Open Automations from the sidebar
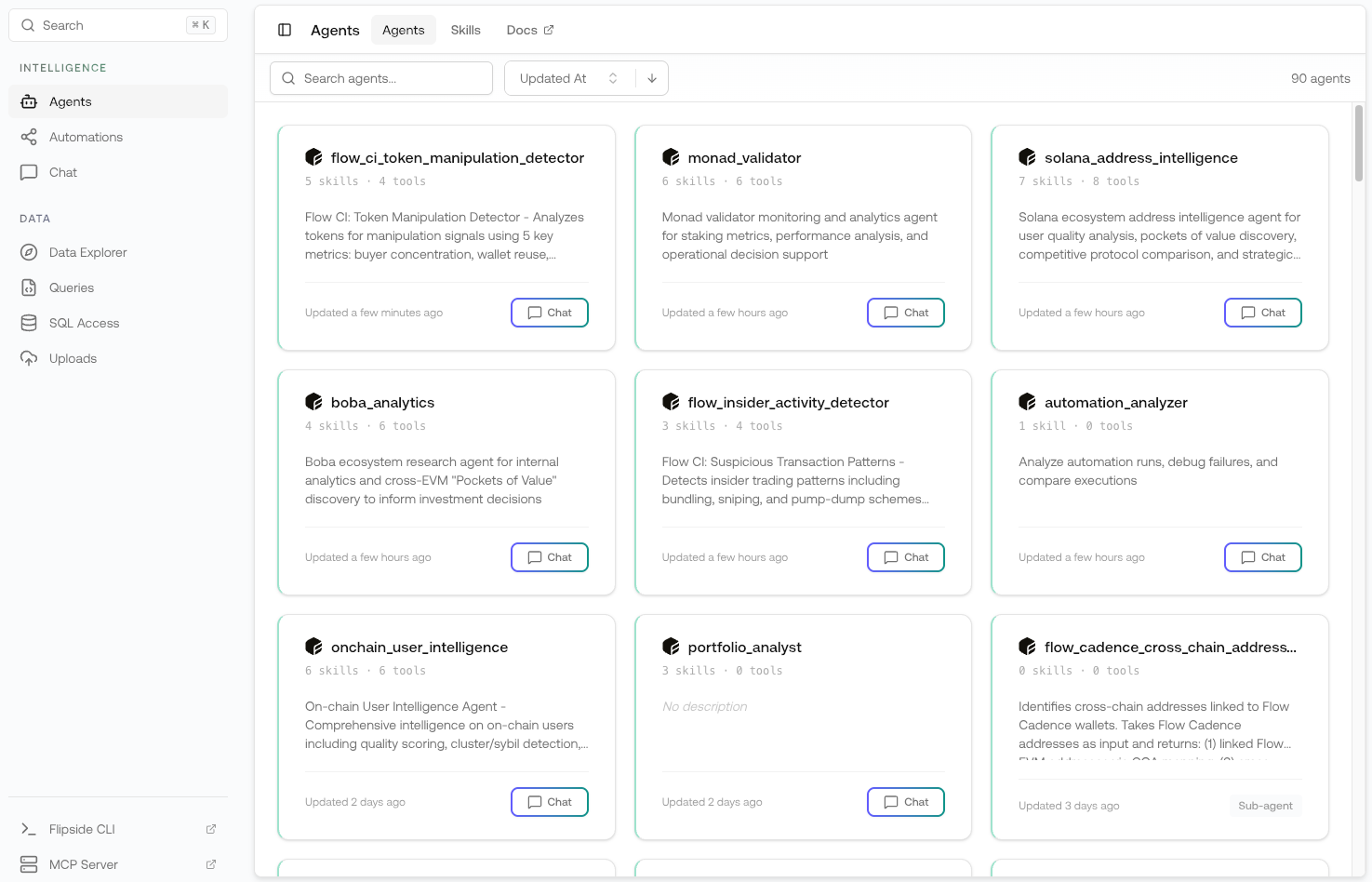 click(x=86, y=137)
